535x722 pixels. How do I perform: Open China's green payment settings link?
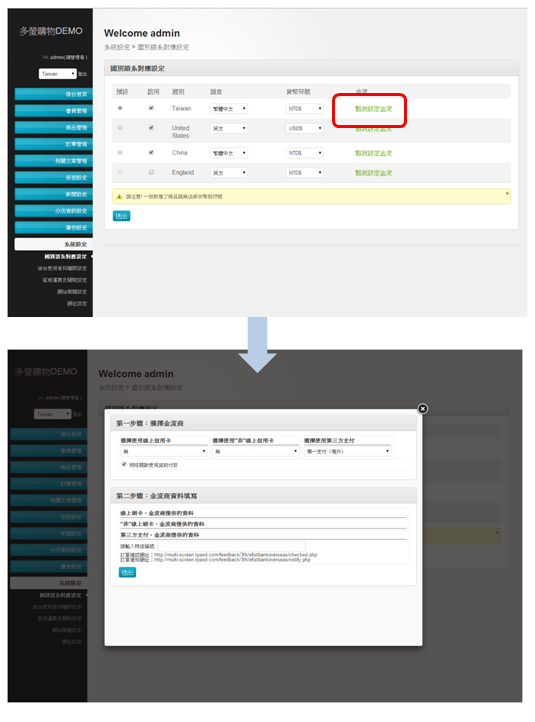373,153
